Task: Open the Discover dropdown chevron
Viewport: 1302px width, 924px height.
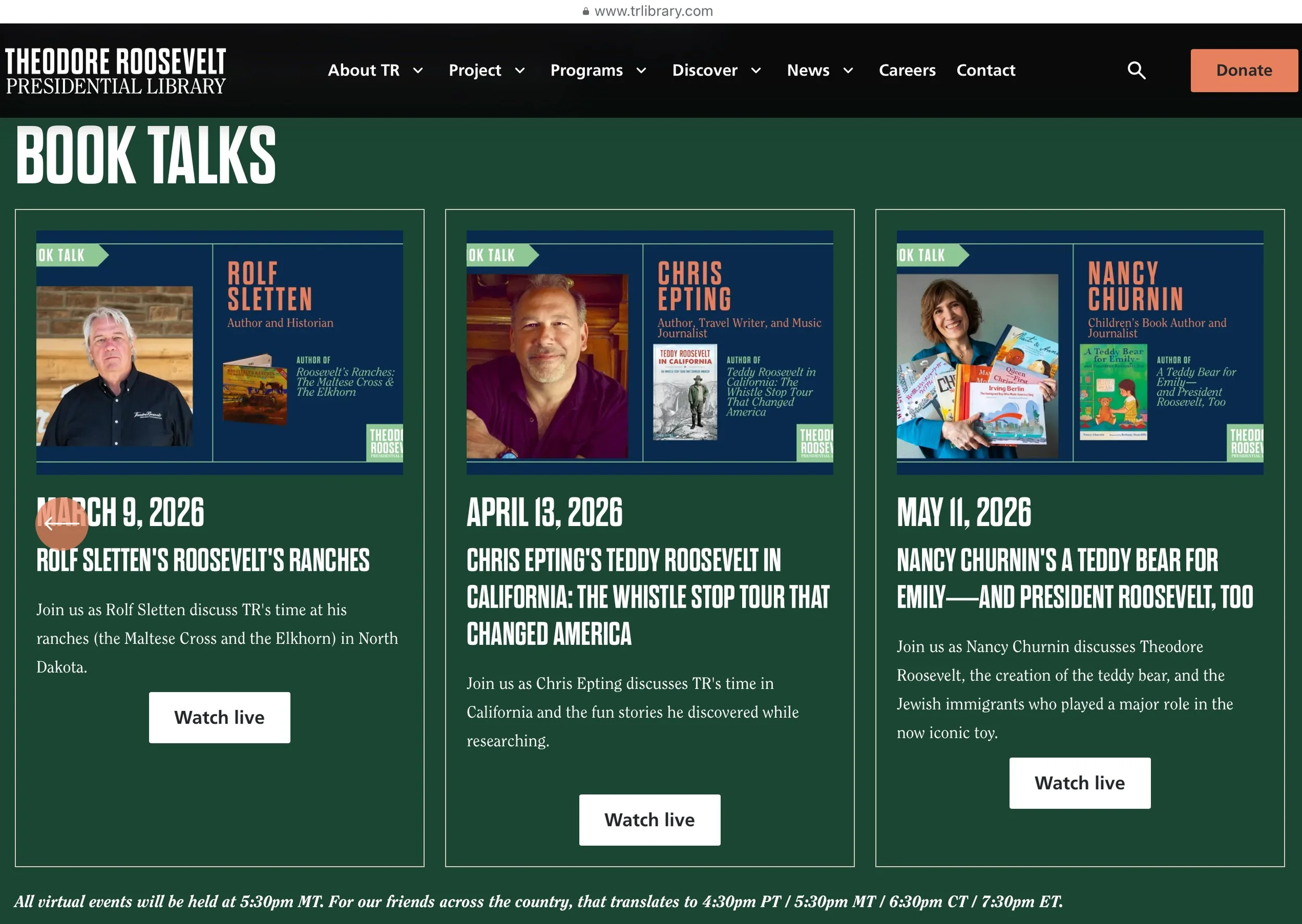Action: [756, 70]
